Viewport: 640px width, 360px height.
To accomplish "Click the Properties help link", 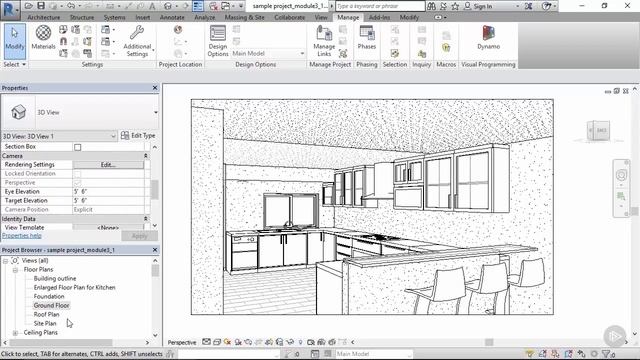I will pyautogui.click(x=22, y=236).
